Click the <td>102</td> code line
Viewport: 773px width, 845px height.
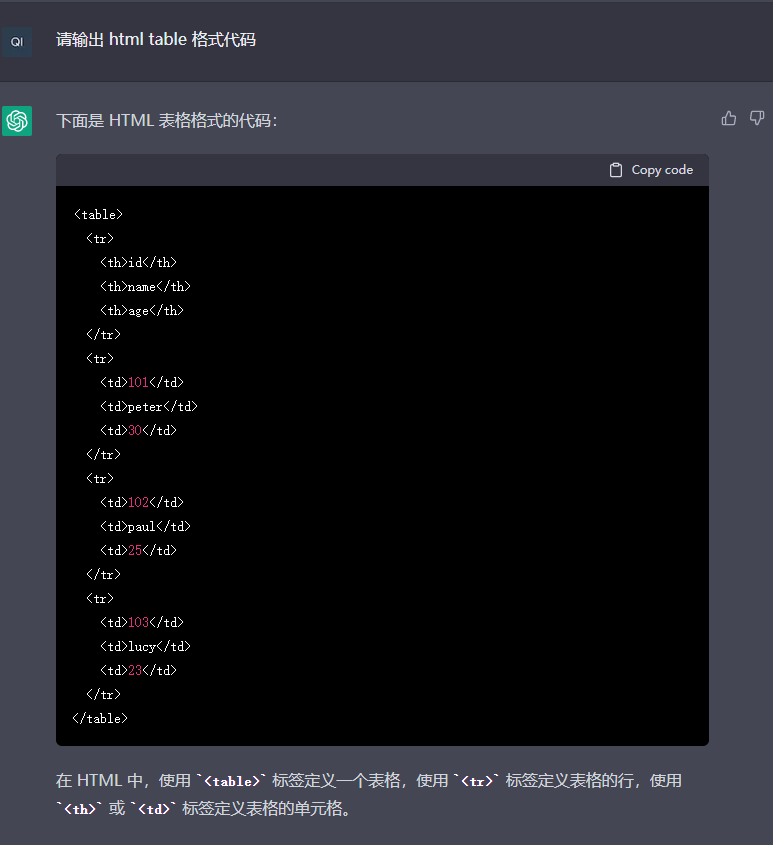coord(142,502)
